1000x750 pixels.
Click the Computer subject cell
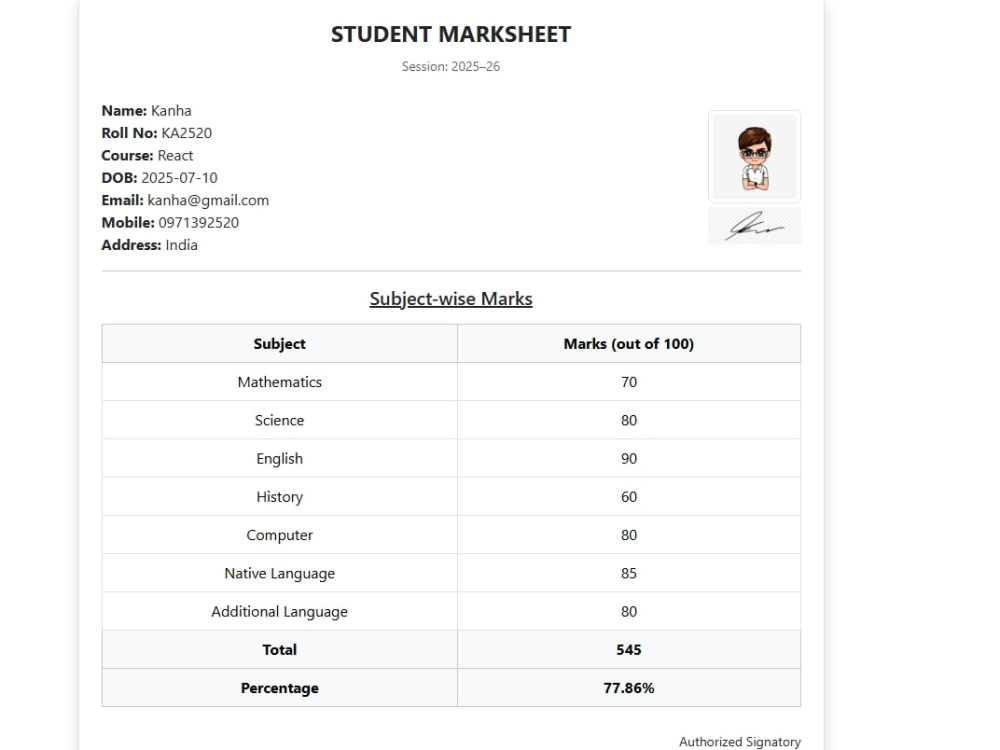[279, 535]
